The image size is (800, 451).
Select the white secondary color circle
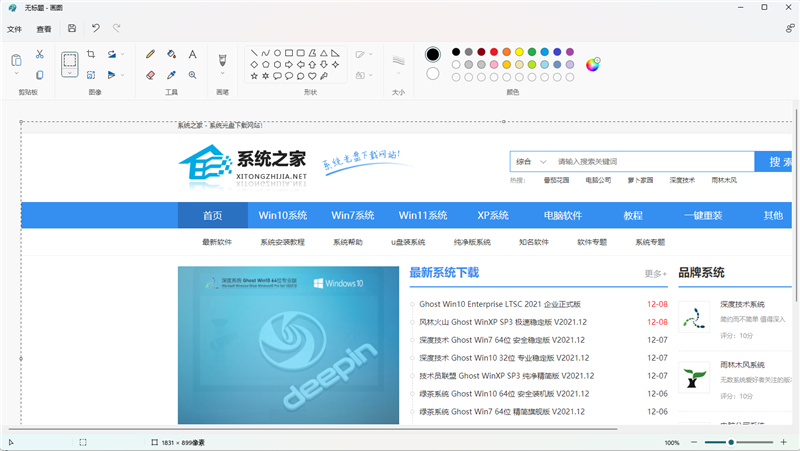pyautogui.click(x=433, y=73)
